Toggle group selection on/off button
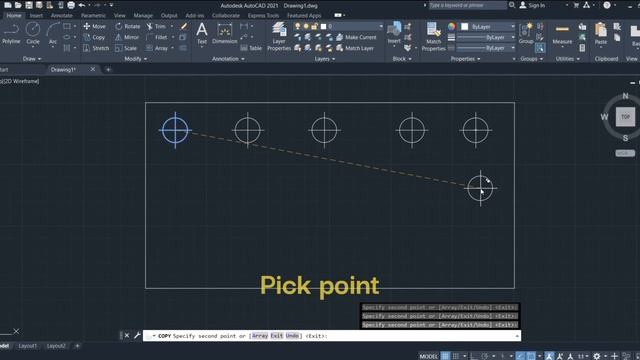640x360 pixels. click(540, 48)
